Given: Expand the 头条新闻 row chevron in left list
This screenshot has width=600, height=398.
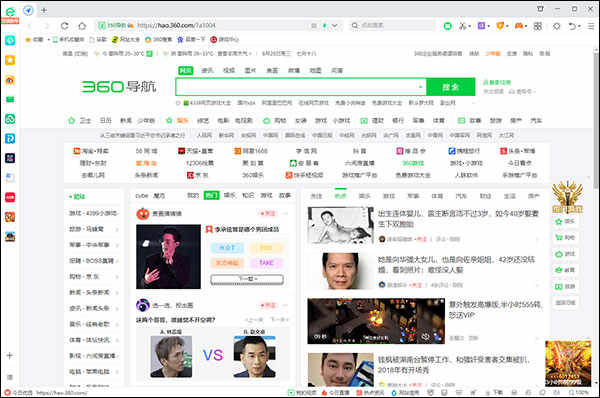Looking at the screenshot, I should point(117,292).
